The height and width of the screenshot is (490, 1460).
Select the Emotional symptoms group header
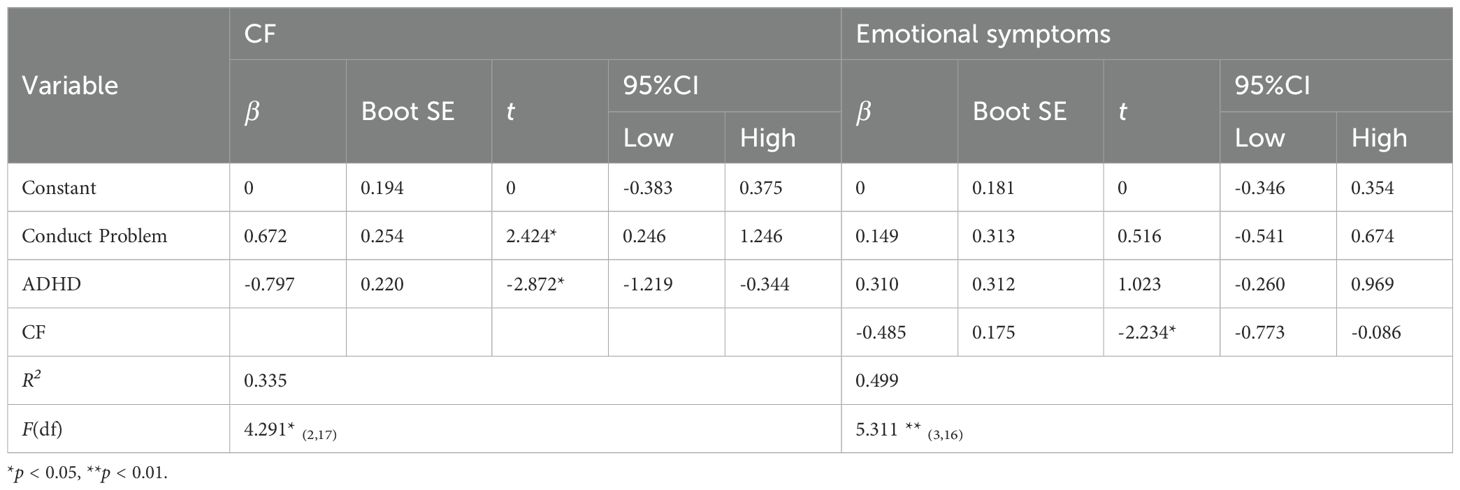click(982, 34)
